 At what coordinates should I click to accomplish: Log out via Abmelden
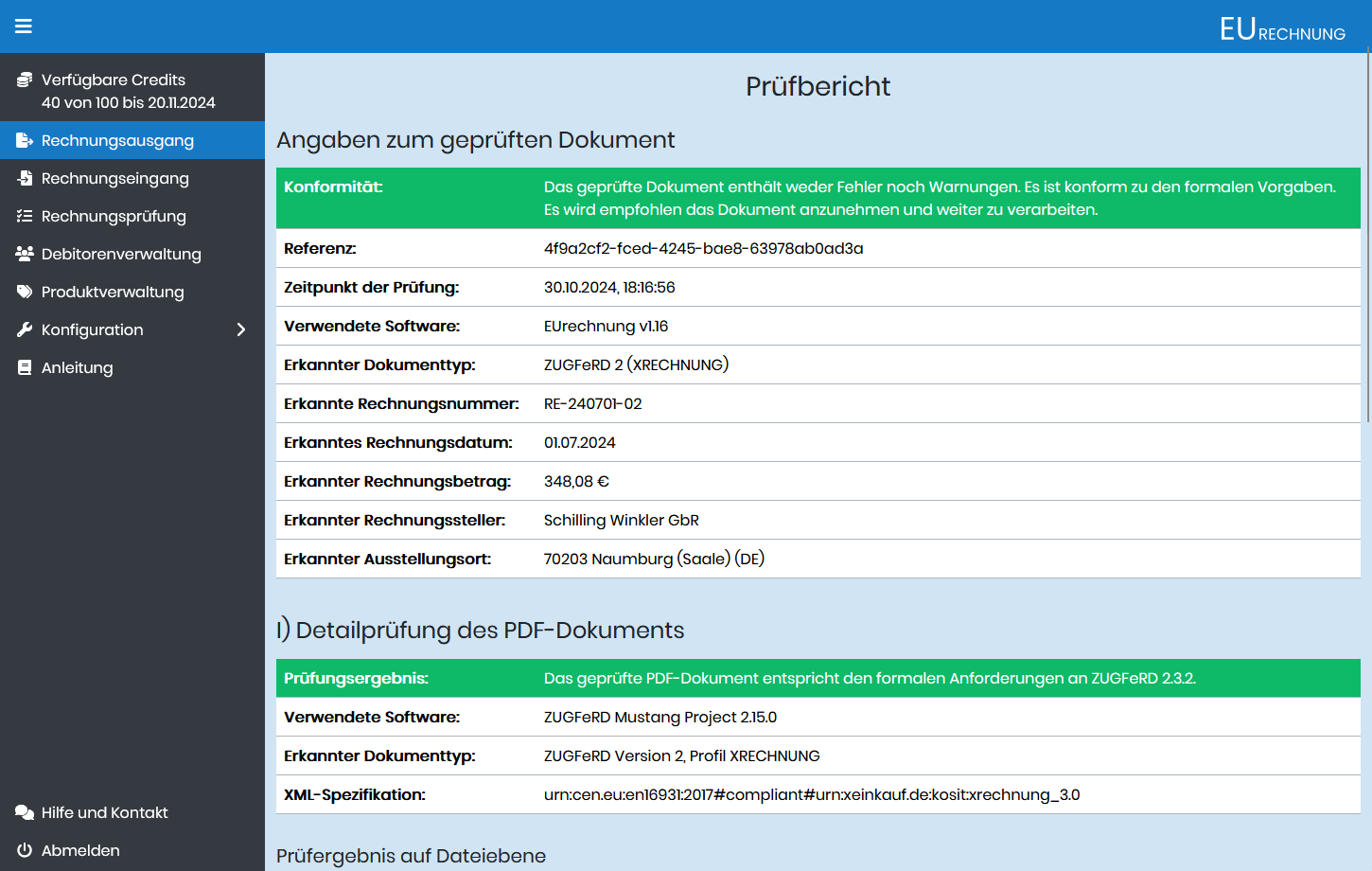coord(132,850)
